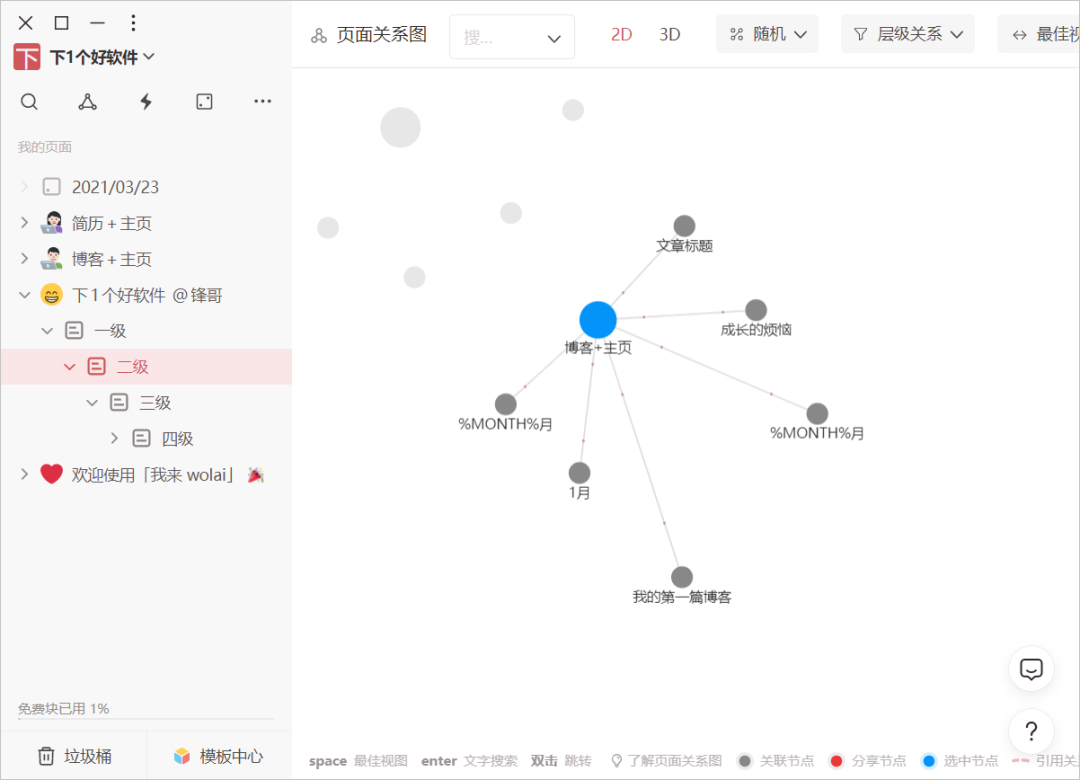The image size is (1080, 780).
Task: Click the lightning quick-access icon
Action: pyautogui.click(x=145, y=101)
